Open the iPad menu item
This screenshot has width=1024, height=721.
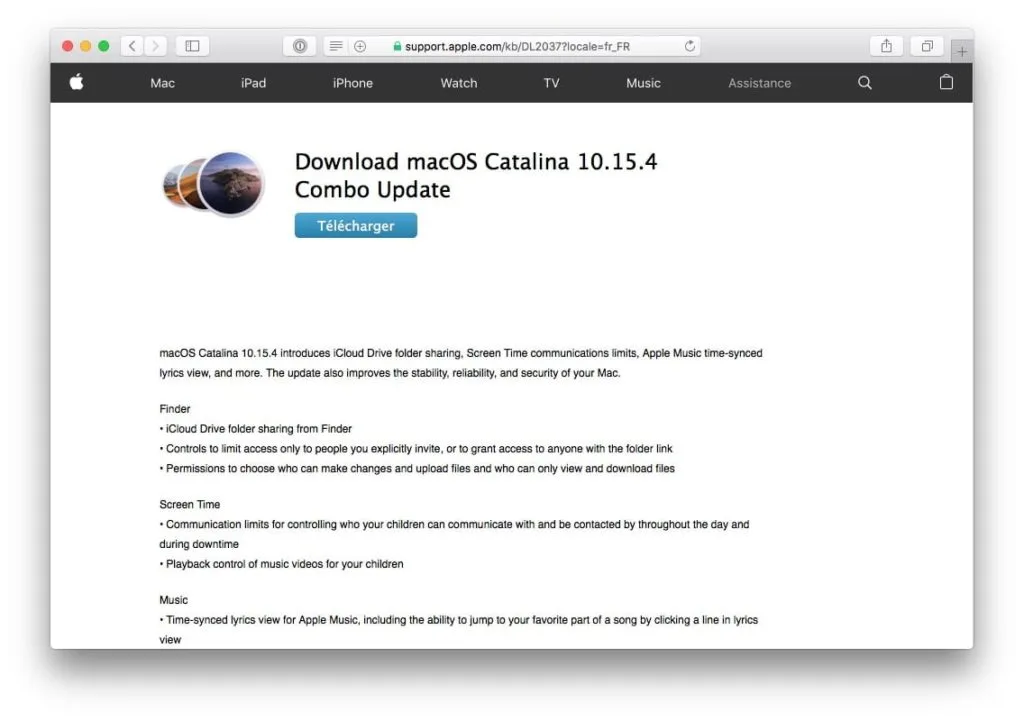253,83
